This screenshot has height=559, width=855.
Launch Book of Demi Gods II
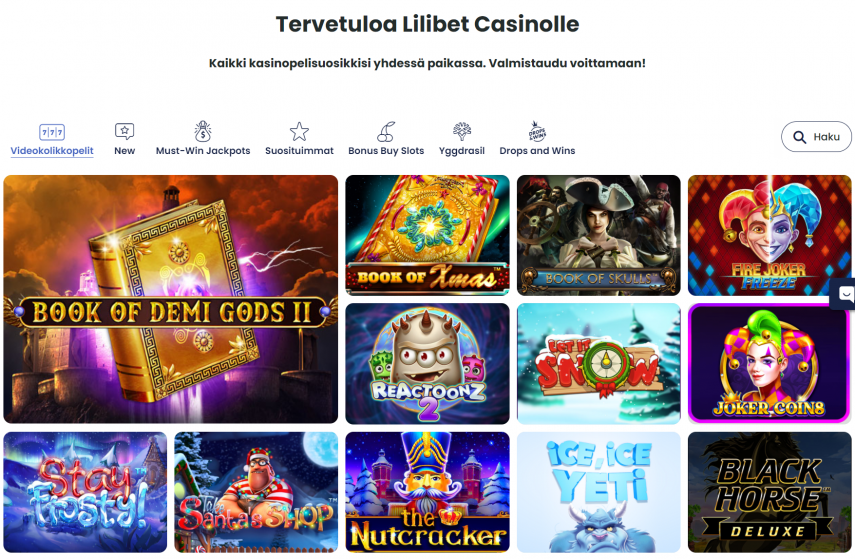pos(171,299)
